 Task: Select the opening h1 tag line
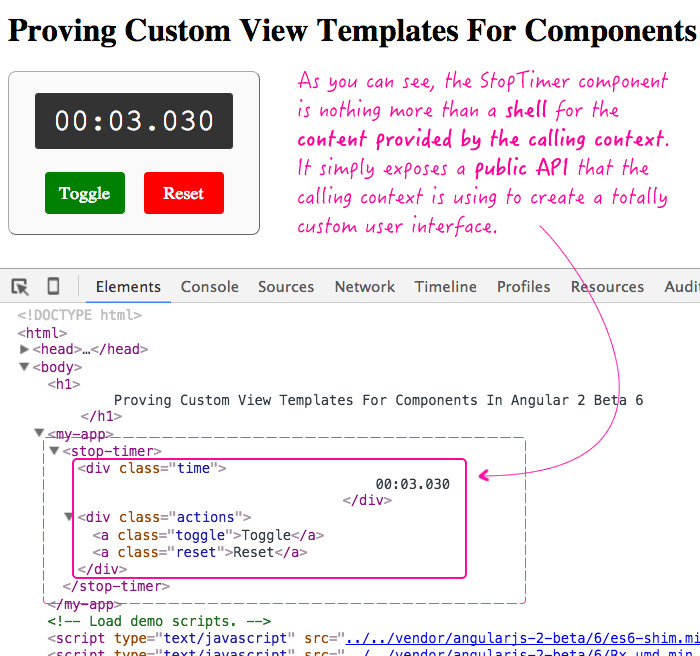(64, 384)
